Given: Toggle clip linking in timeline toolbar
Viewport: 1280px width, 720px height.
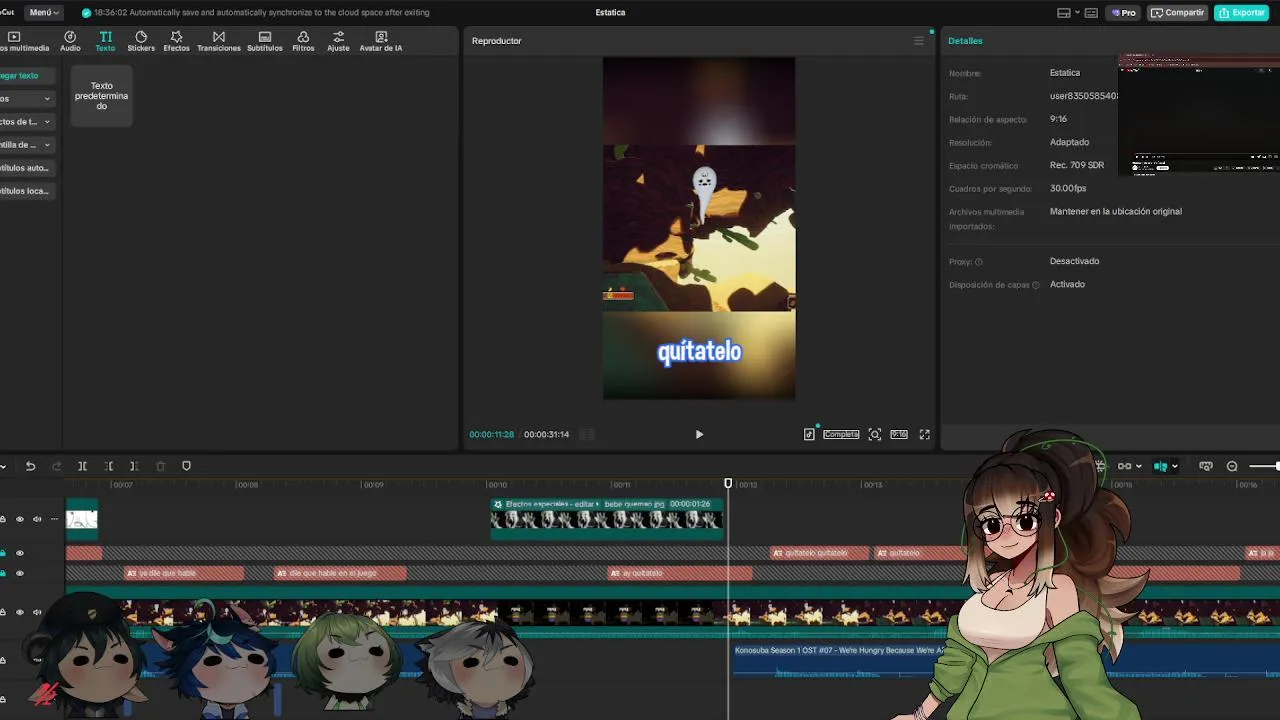Looking at the screenshot, I should click(x=1124, y=466).
